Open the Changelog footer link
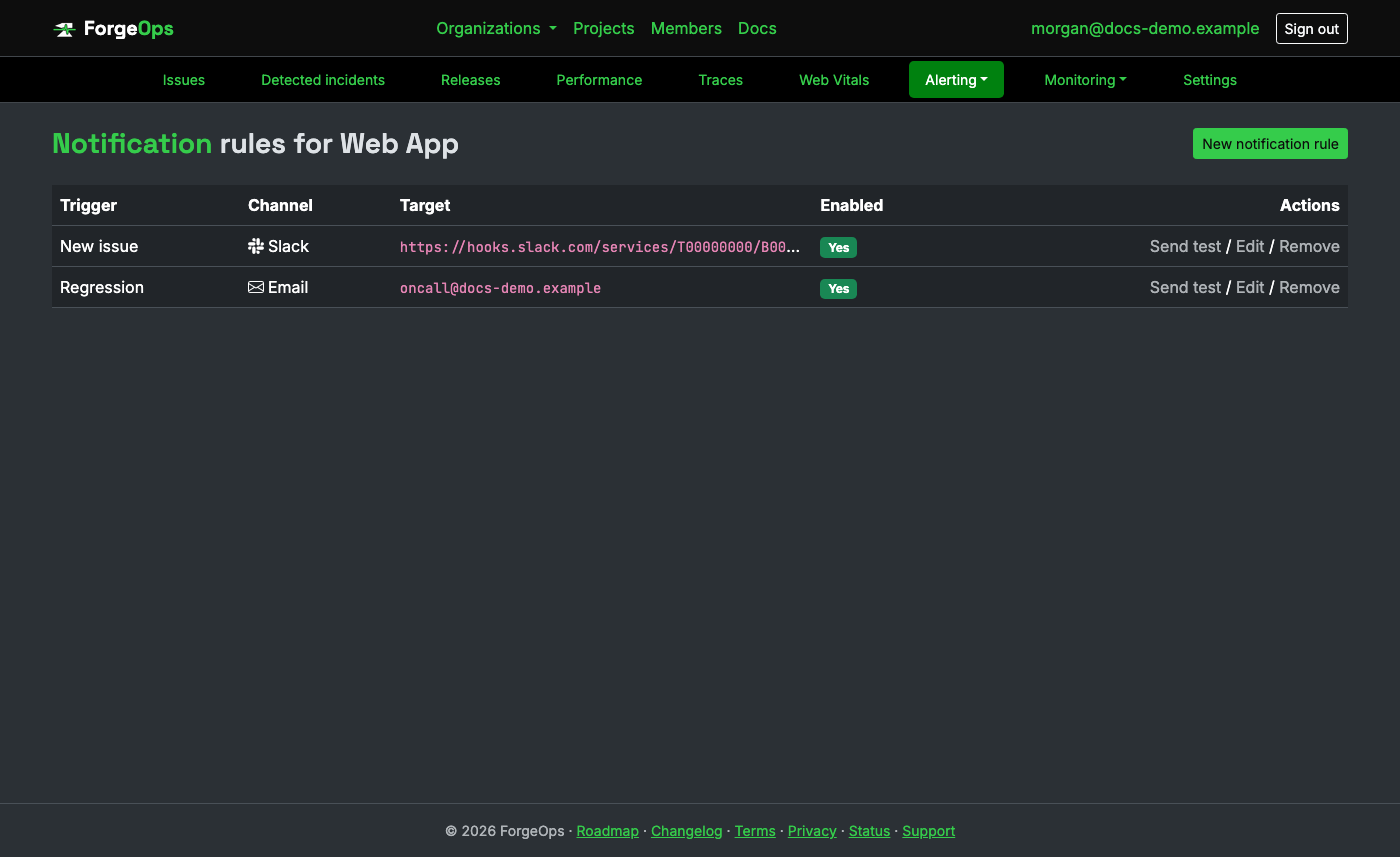Image resolution: width=1400 pixels, height=857 pixels. (686, 831)
